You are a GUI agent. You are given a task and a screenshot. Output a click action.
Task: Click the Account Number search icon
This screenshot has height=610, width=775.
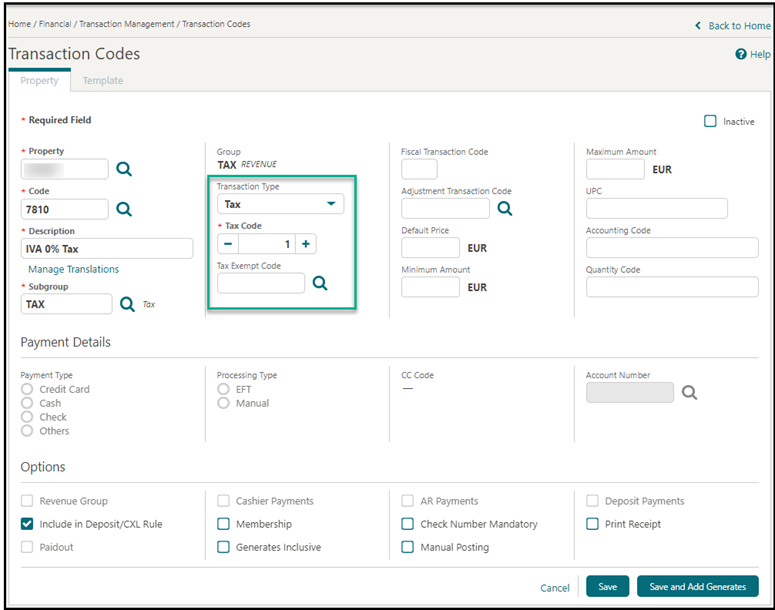click(x=689, y=392)
